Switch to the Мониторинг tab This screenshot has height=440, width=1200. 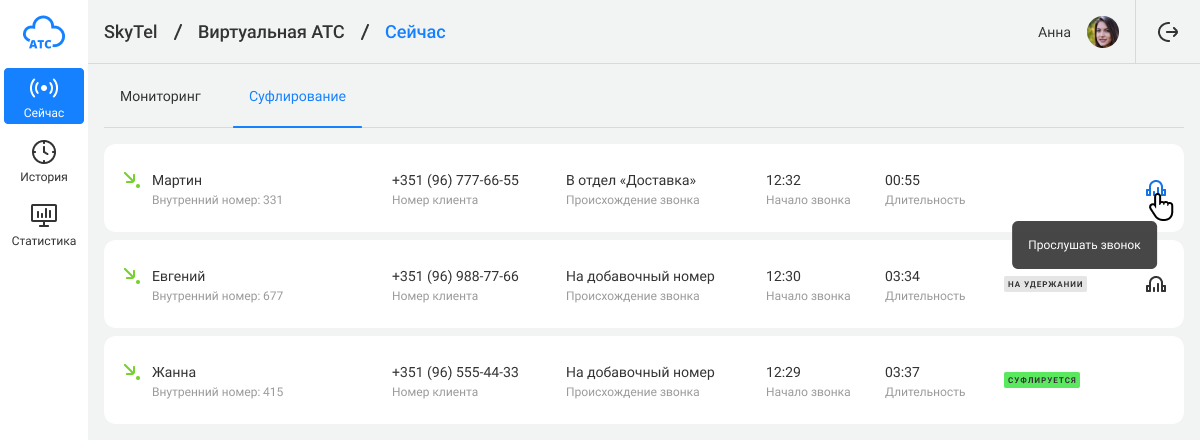pos(160,97)
